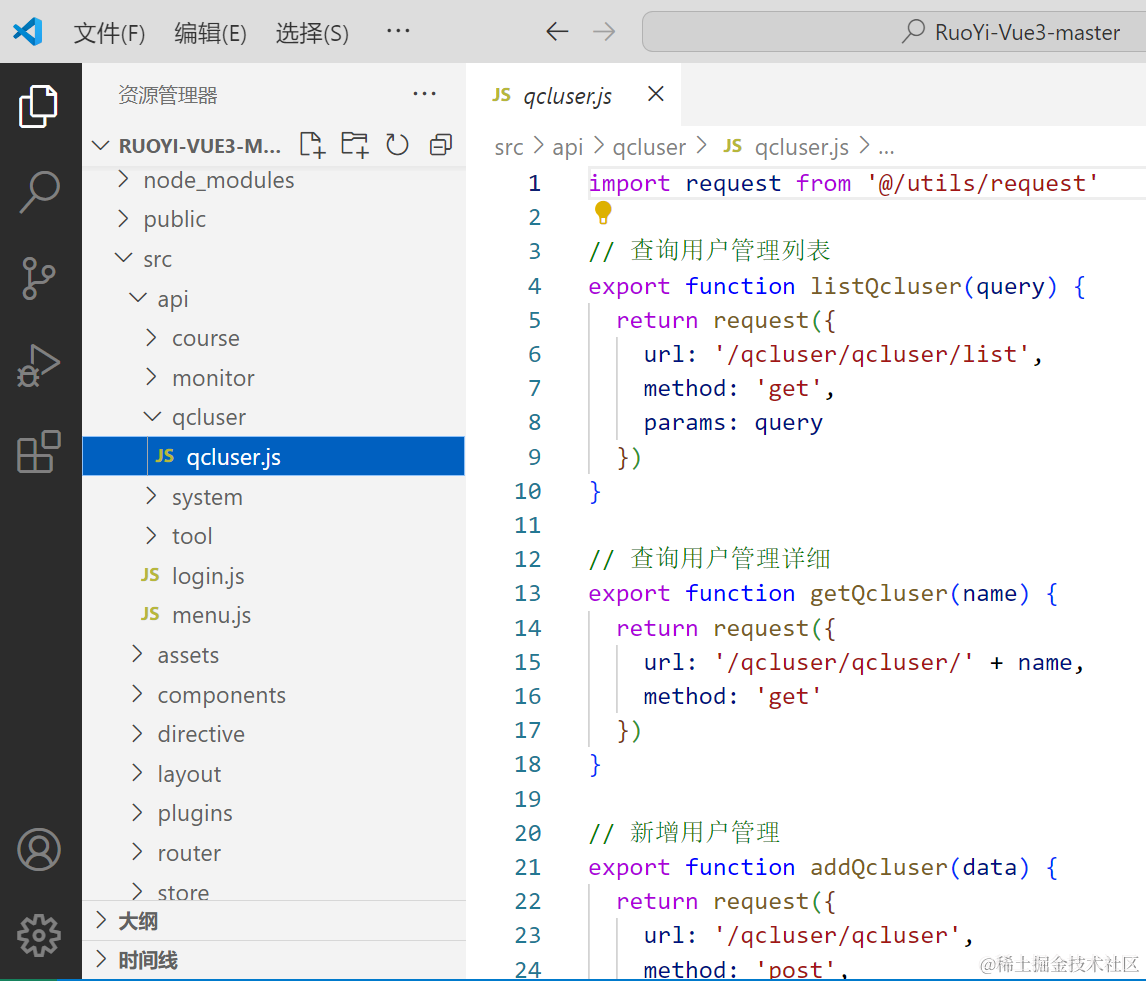Click line number 4 in gutter
The width and height of the screenshot is (1146, 981).
(x=534, y=286)
